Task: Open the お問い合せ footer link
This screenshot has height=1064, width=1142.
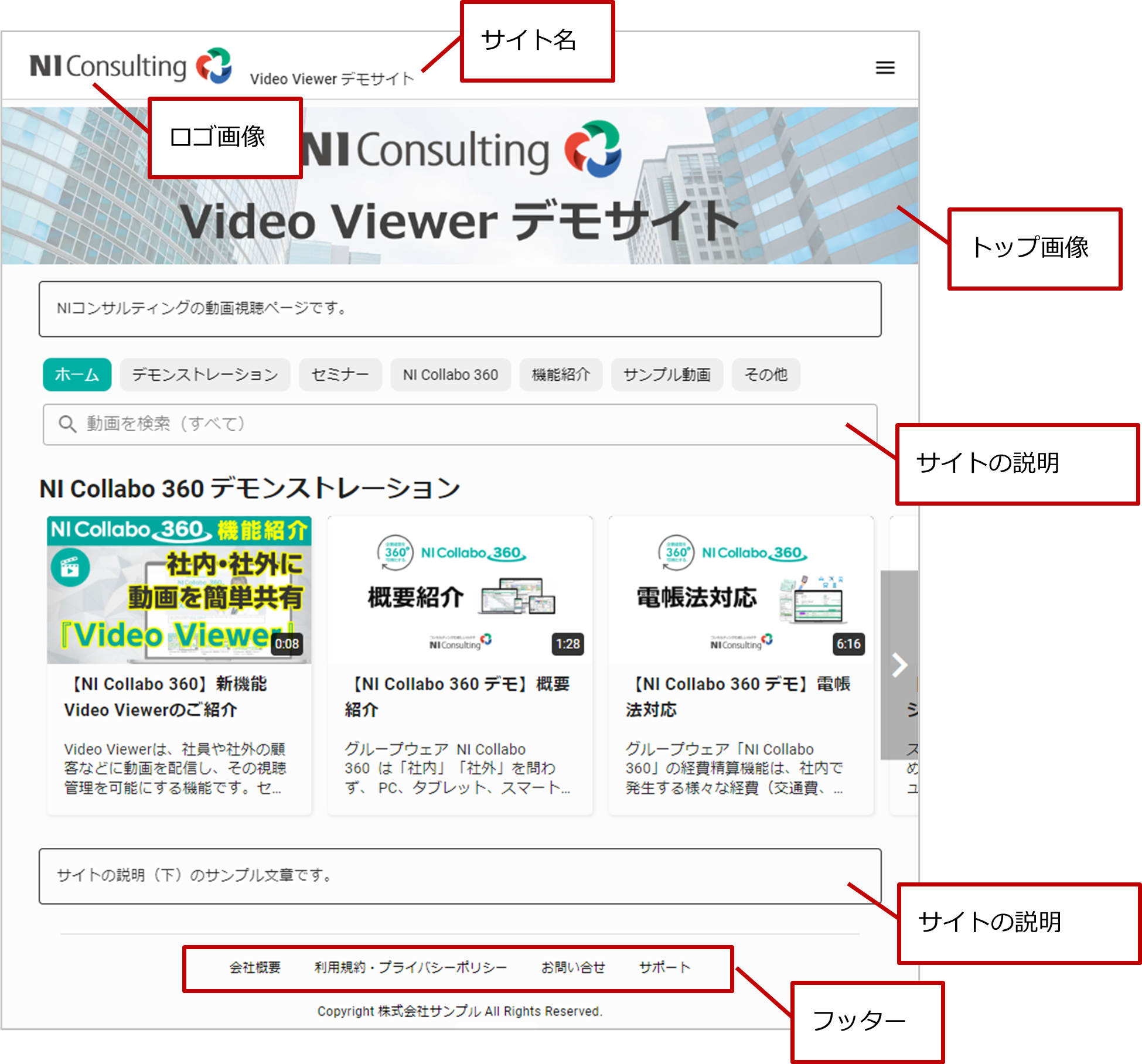Action: [x=573, y=967]
